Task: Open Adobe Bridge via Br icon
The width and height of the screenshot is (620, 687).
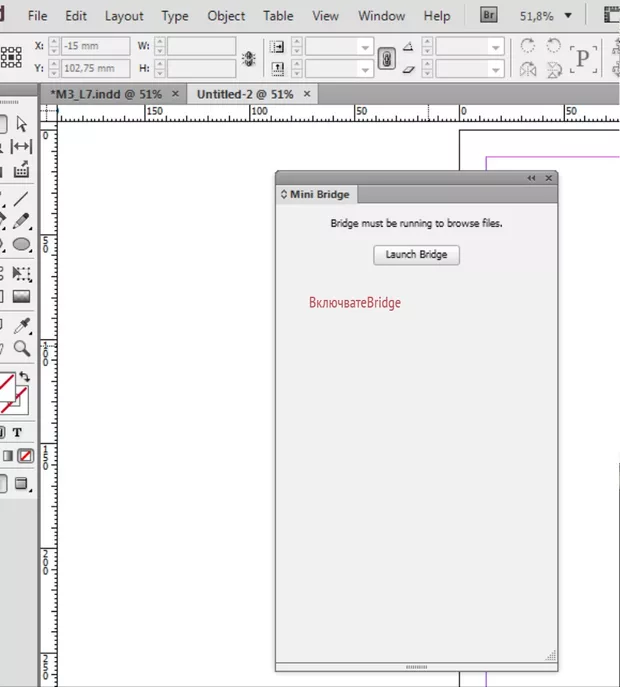Action: click(489, 16)
